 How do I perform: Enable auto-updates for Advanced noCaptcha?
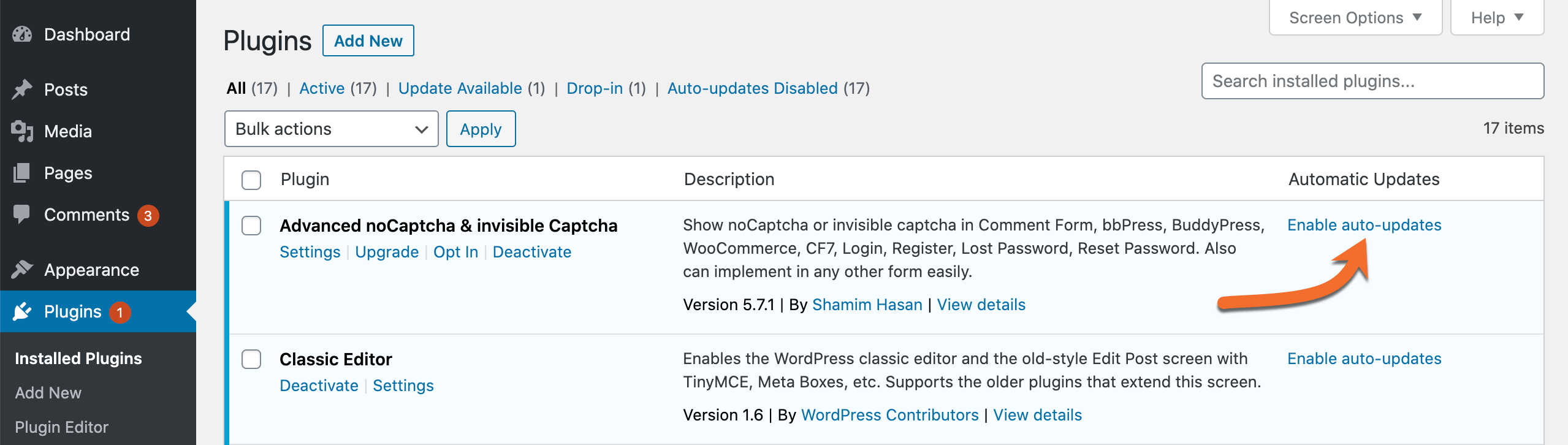[x=1364, y=225]
